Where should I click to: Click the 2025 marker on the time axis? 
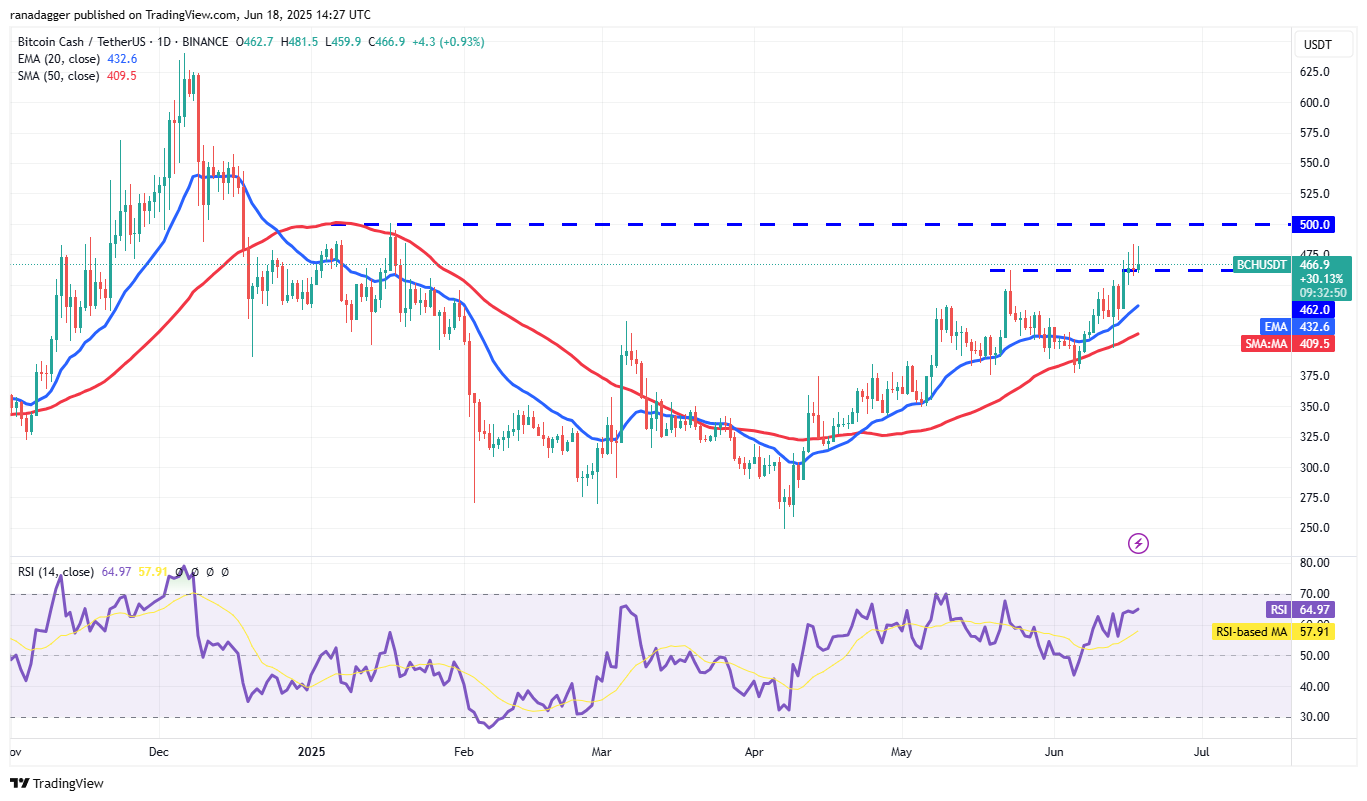click(311, 751)
